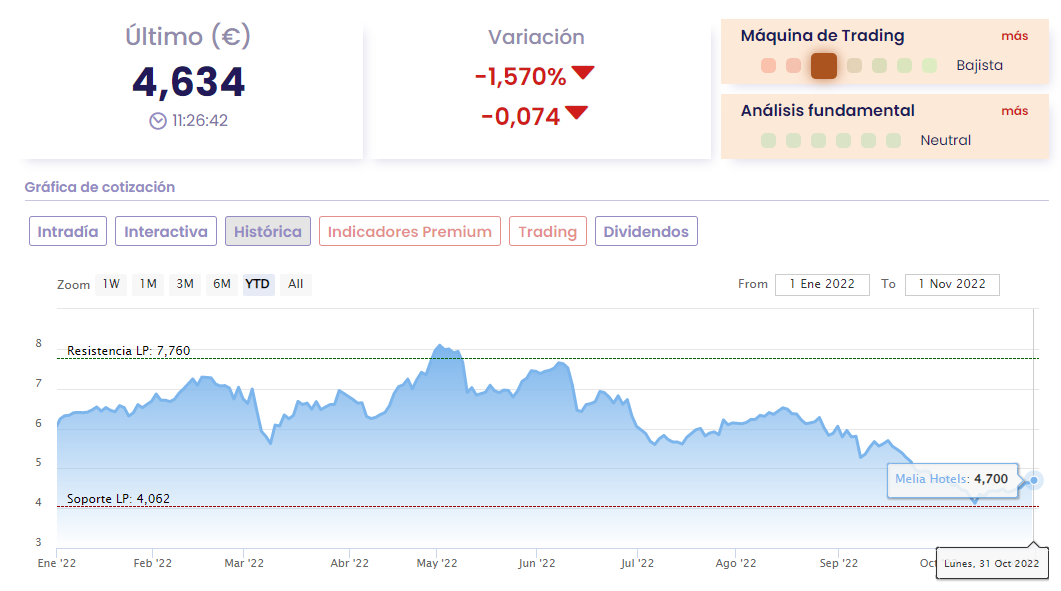Open 'más' link for Máquina de Trading
1061x591 pixels.
tap(1014, 36)
